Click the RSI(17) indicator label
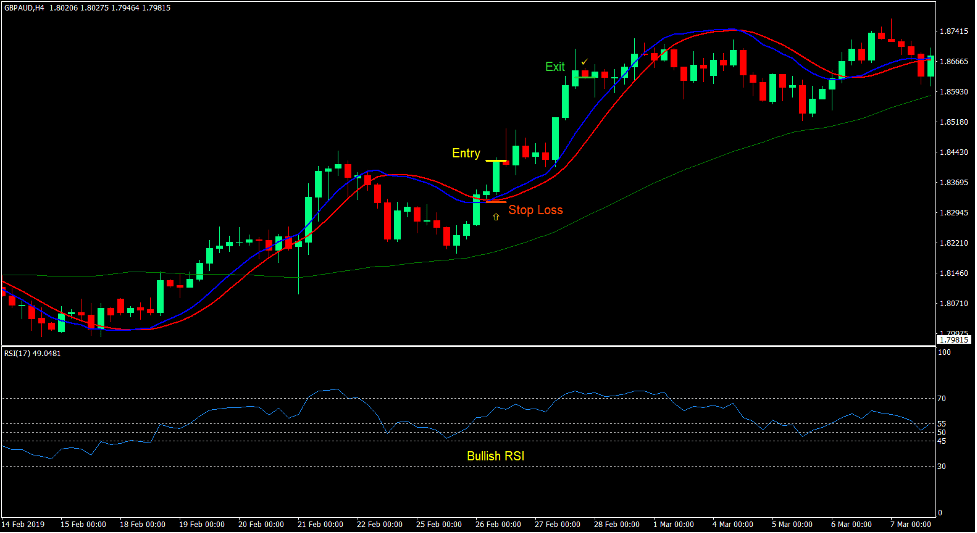 tap(35, 354)
